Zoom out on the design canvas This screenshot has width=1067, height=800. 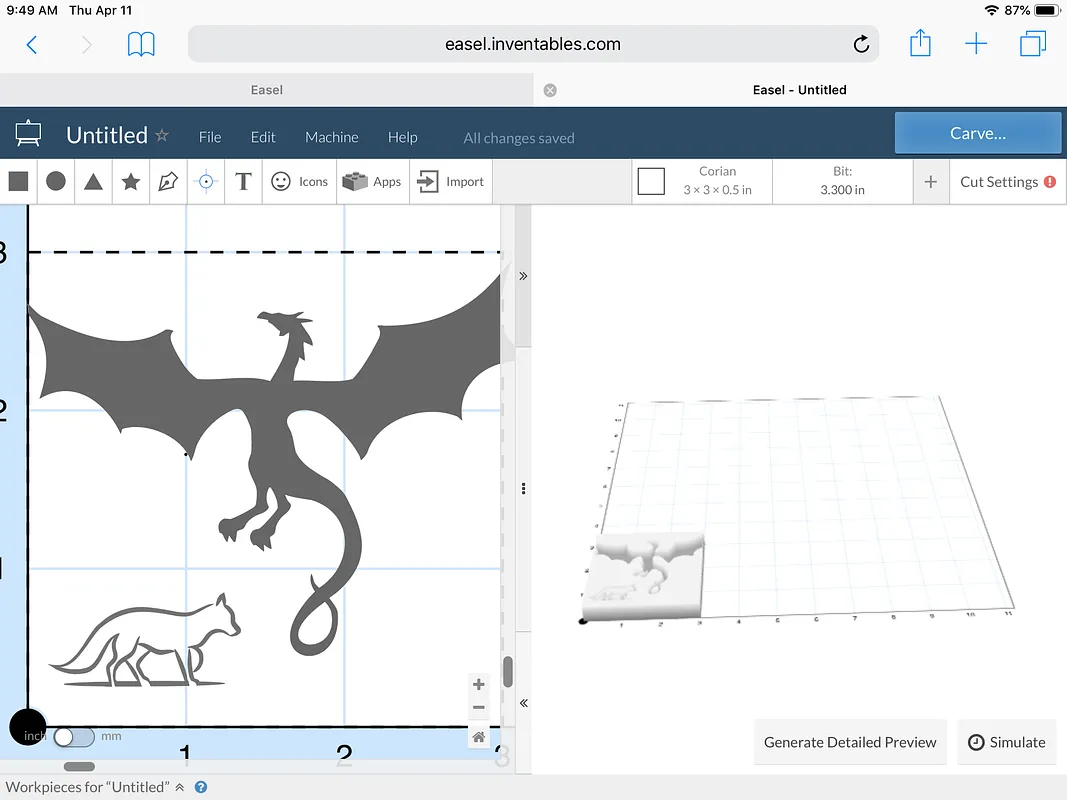tap(478, 707)
